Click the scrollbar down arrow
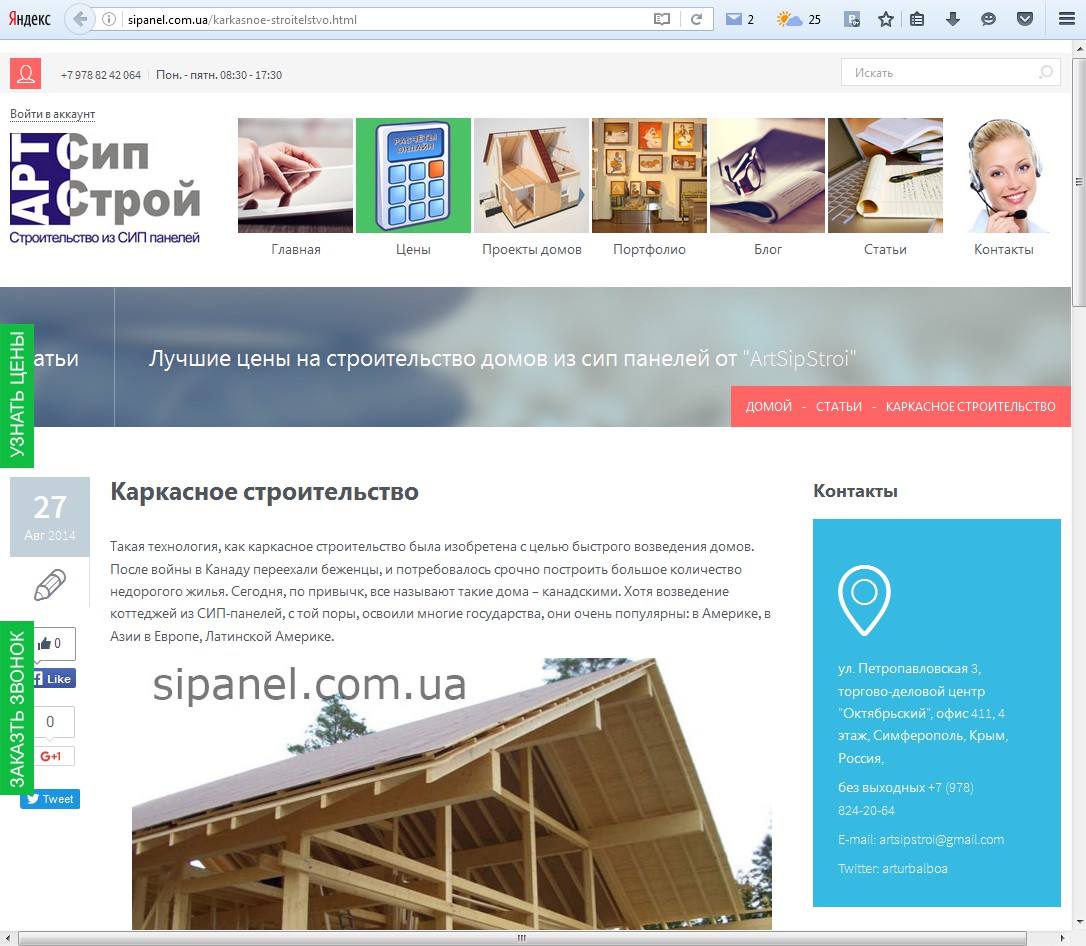 (1079, 923)
